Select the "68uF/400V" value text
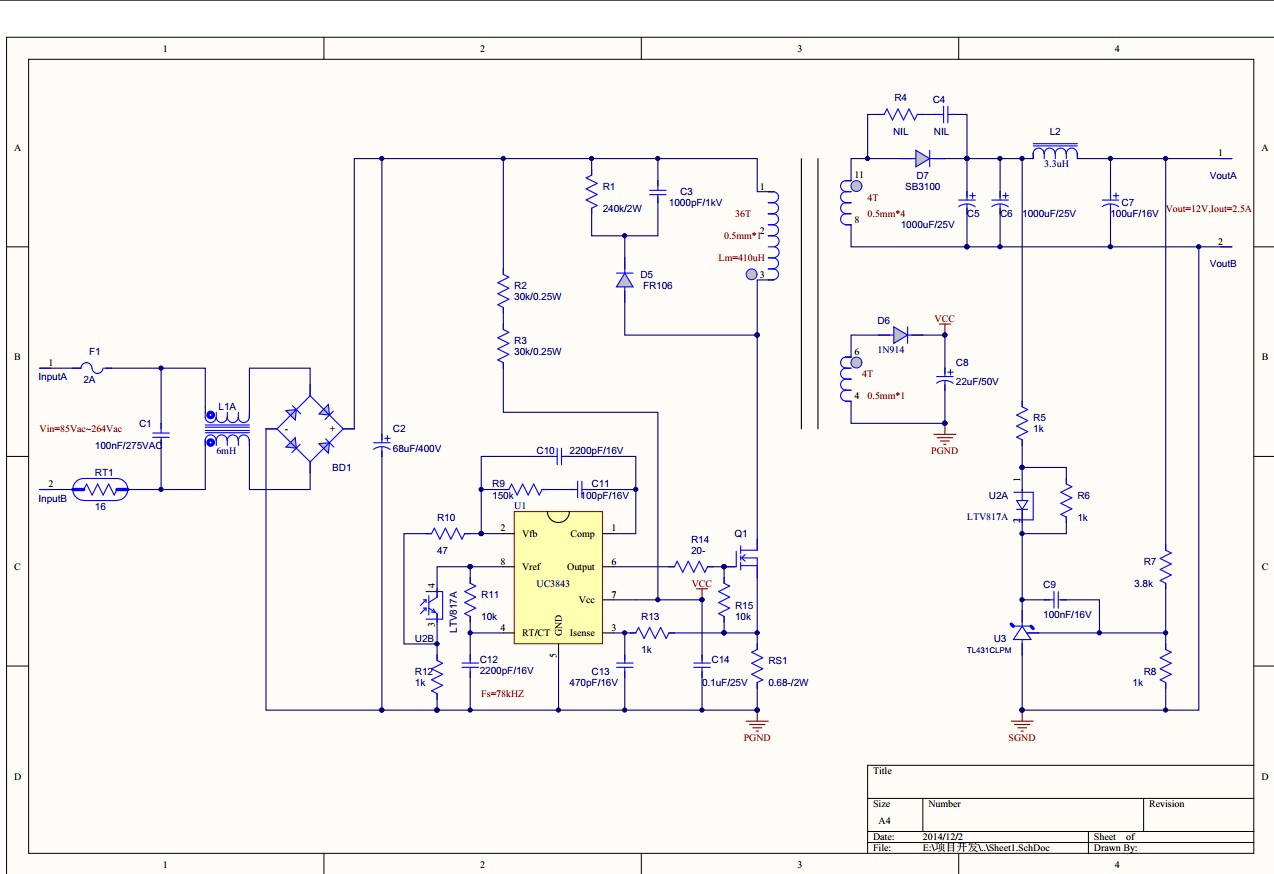Screen dimensions: 1274x874 (x=417, y=448)
